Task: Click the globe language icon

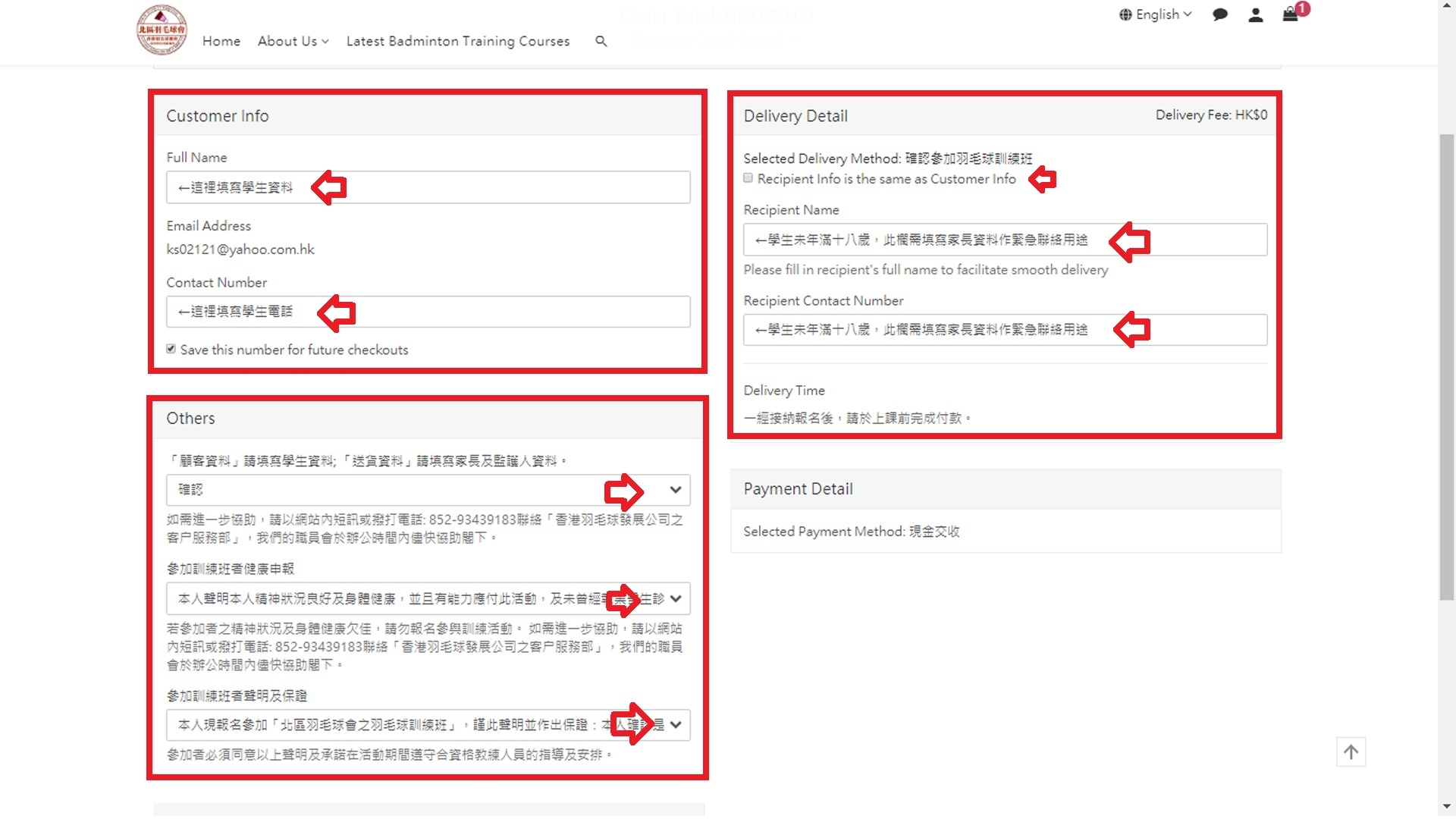Action: 1125,14
